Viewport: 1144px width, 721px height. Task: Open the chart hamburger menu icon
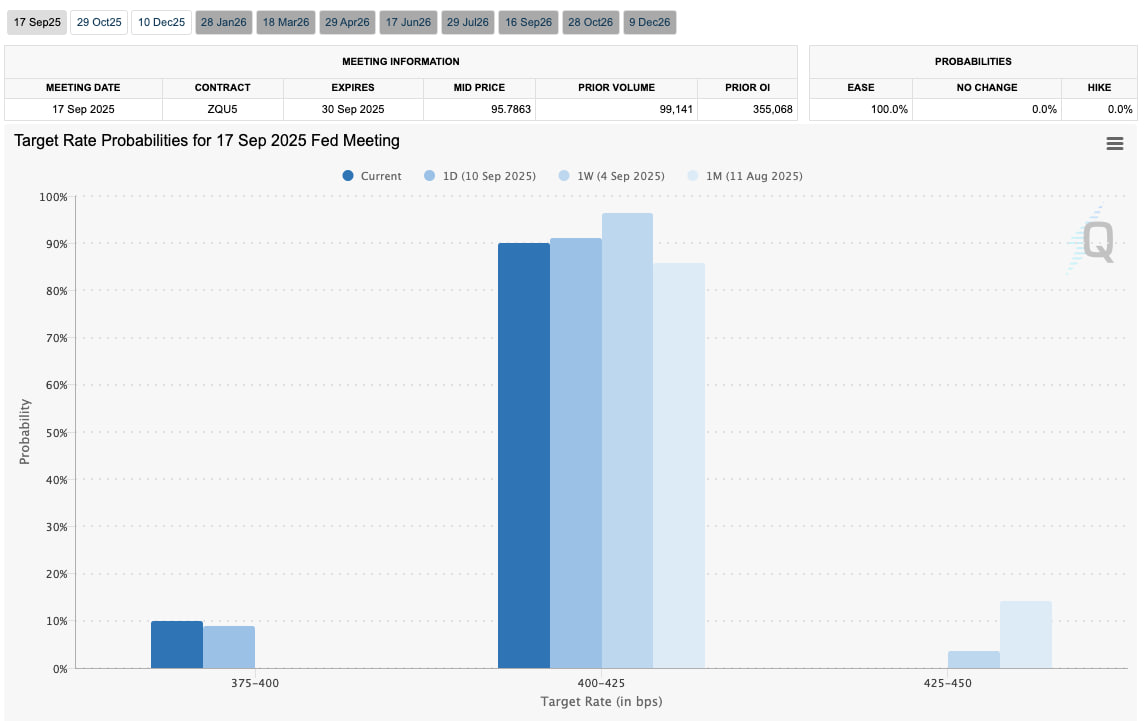point(1115,144)
